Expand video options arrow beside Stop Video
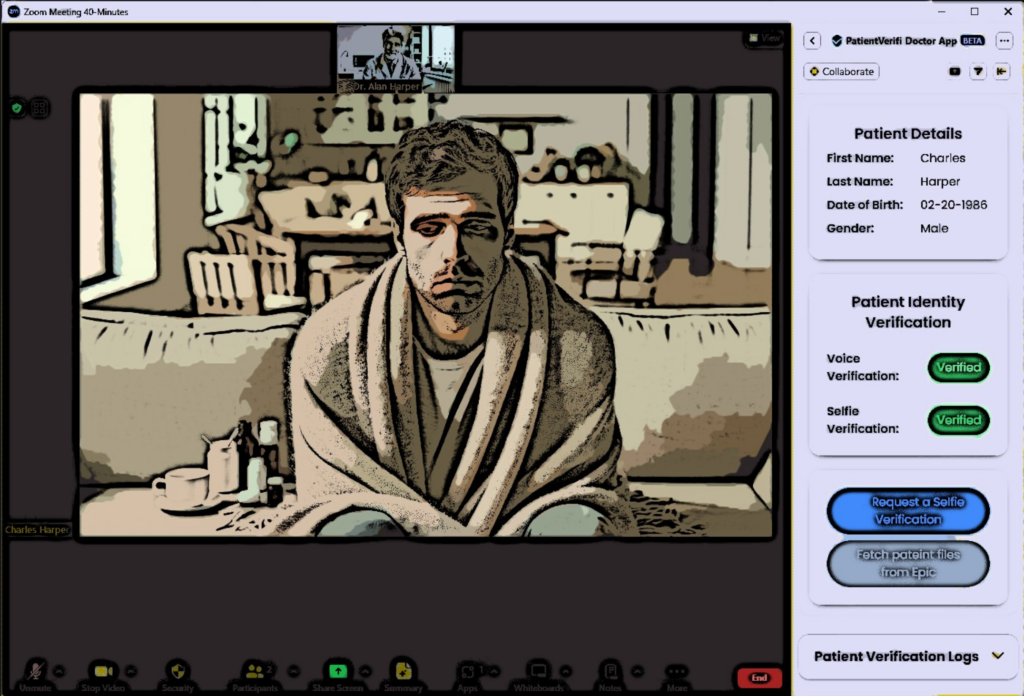Image resolution: width=1024 pixels, height=696 pixels. (x=130, y=670)
